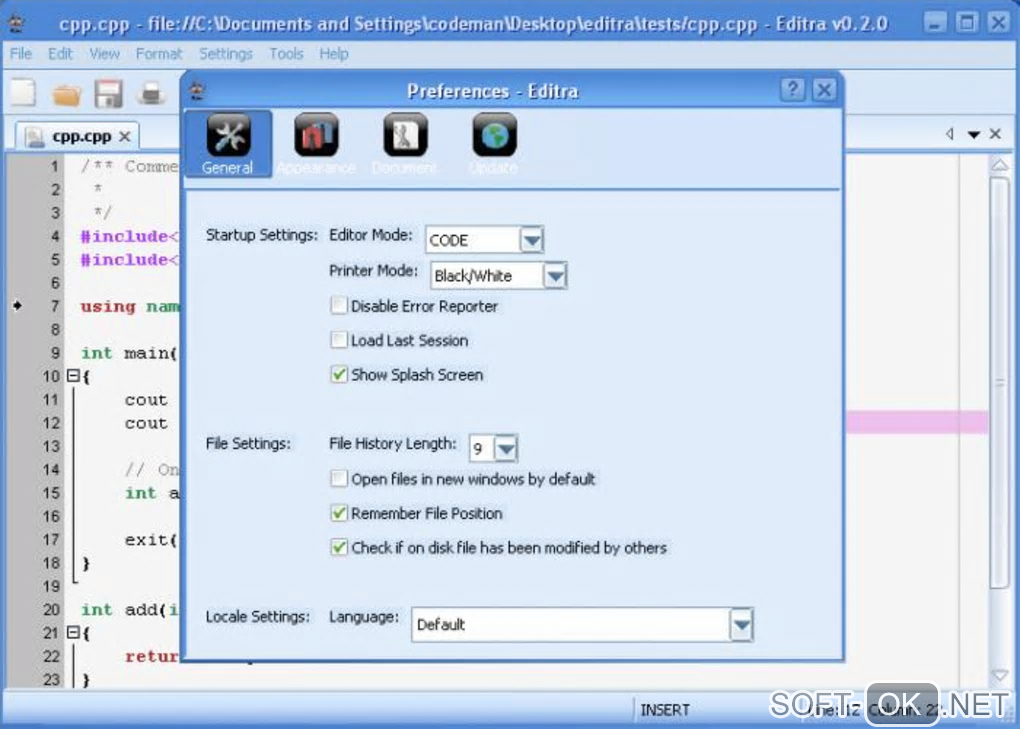
Task: Collapse the code fold at line 10
Action: (x=73, y=375)
